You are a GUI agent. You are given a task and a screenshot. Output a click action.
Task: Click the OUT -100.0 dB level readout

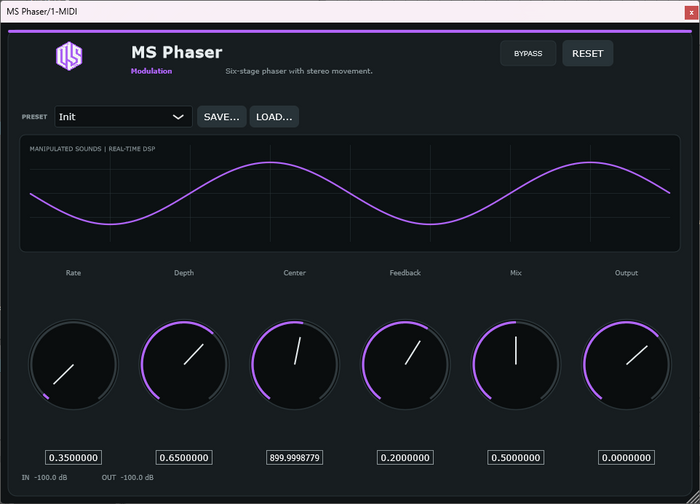click(128, 478)
